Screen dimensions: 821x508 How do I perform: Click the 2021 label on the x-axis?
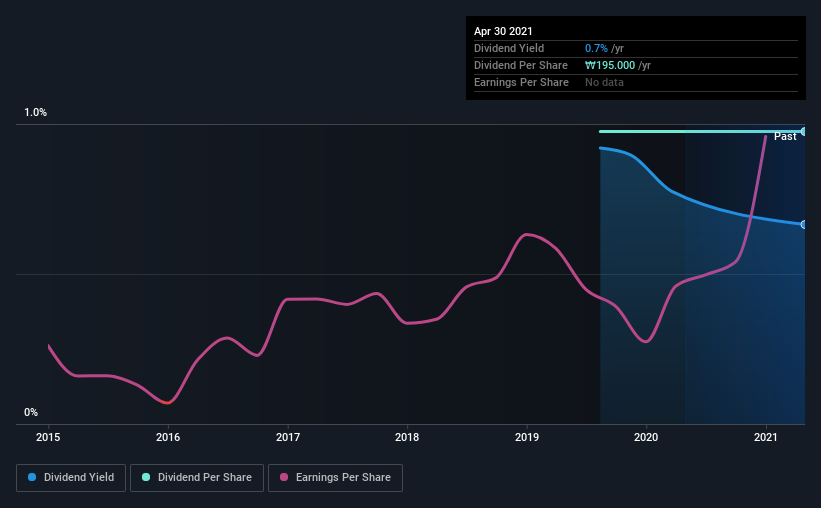point(766,437)
